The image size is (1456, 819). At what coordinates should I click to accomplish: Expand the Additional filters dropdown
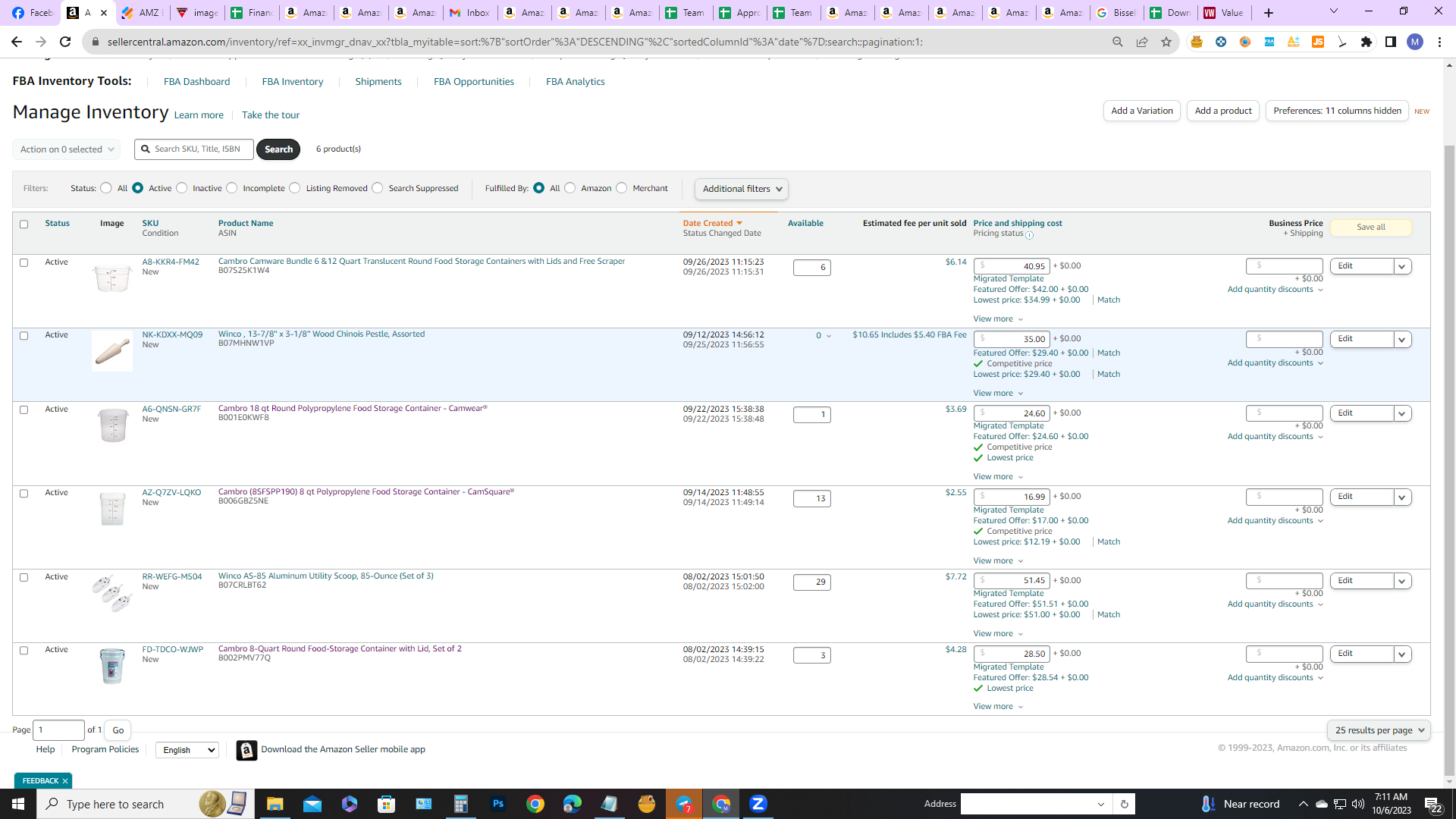coord(742,189)
